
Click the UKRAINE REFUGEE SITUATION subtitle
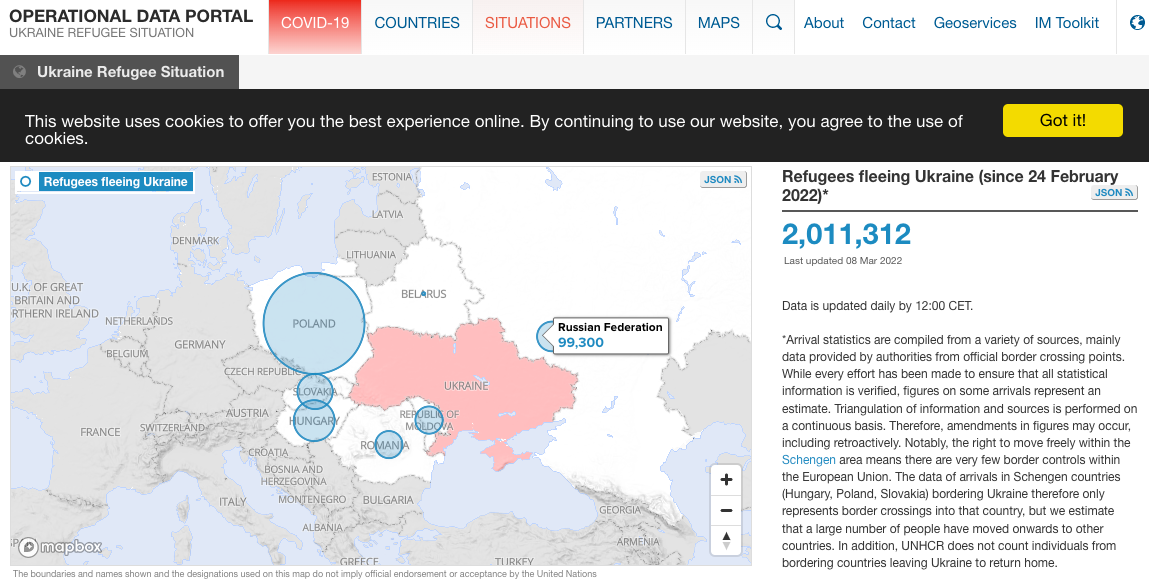tap(102, 33)
